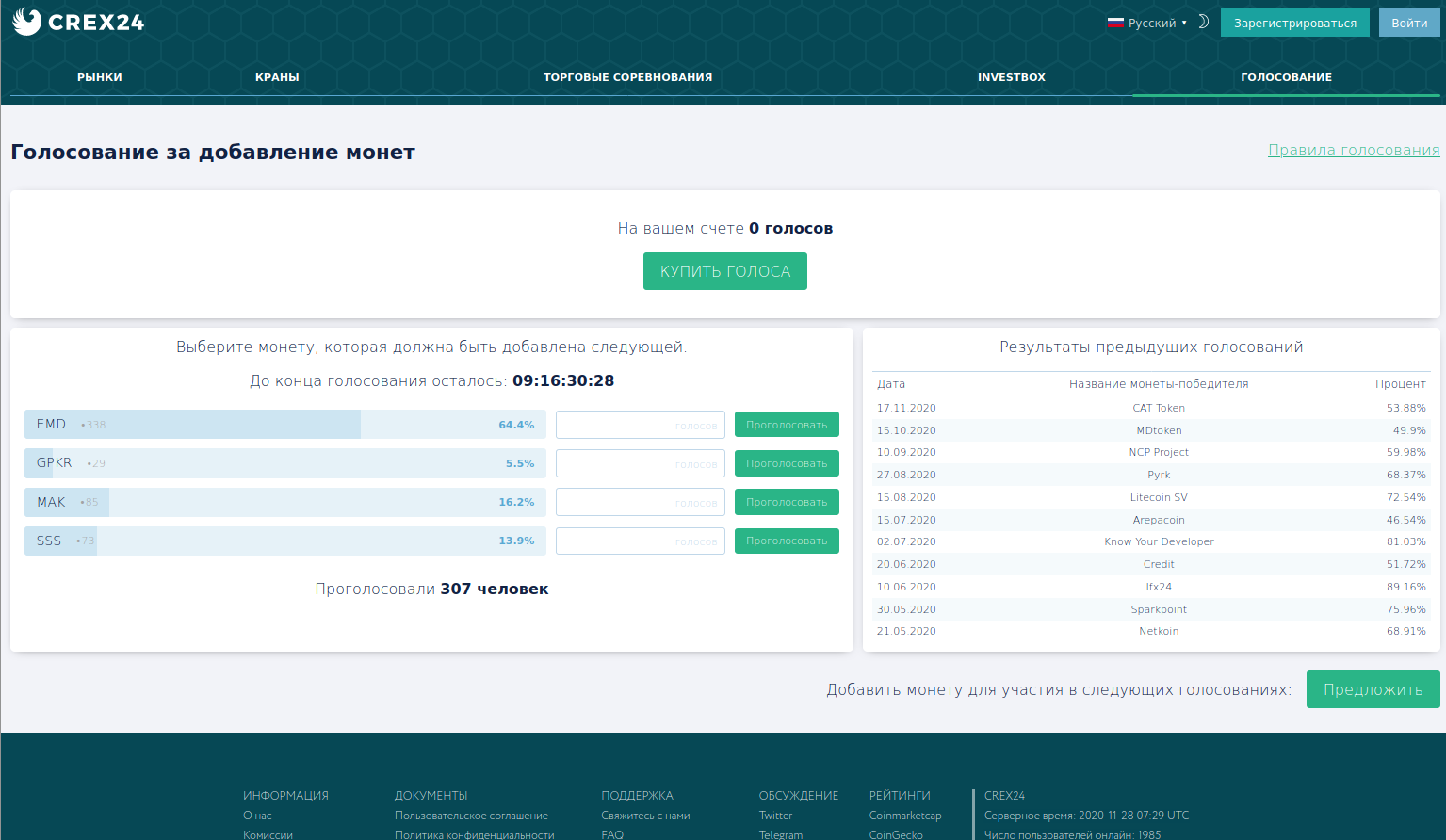Click Проголосовали 307 человек text

(x=431, y=590)
